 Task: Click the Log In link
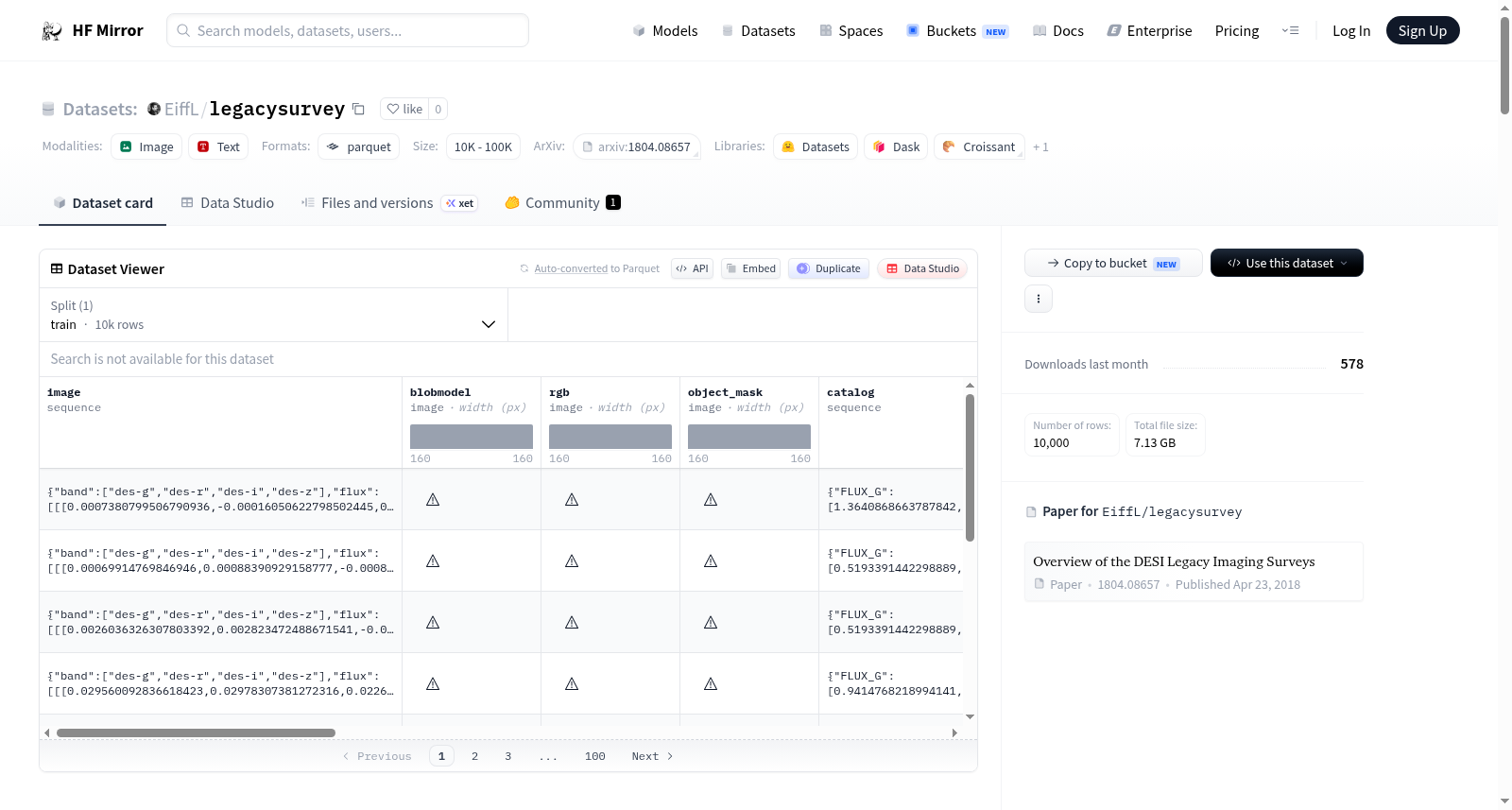(1351, 31)
